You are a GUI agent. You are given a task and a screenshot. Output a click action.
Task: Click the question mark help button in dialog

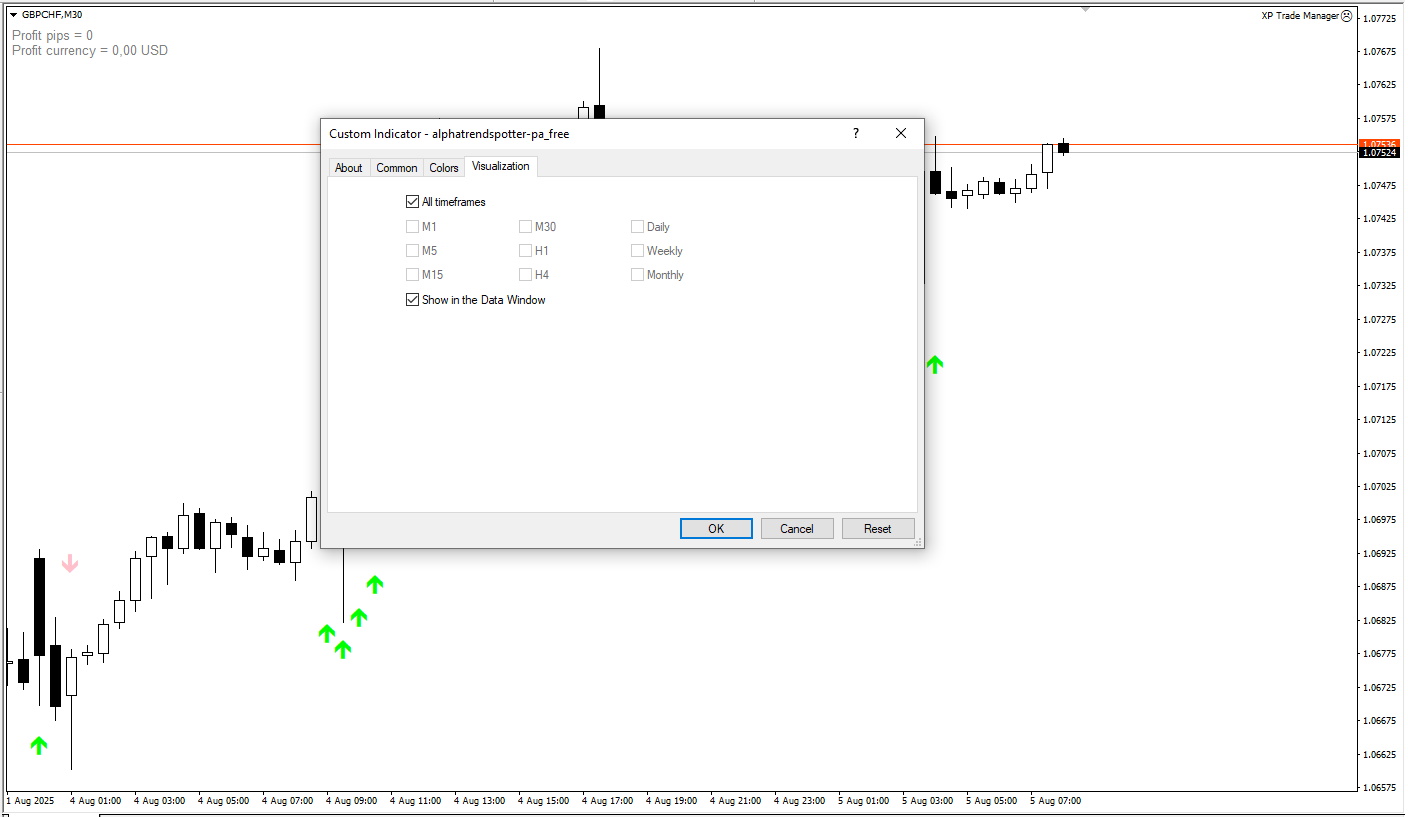pyautogui.click(x=855, y=133)
